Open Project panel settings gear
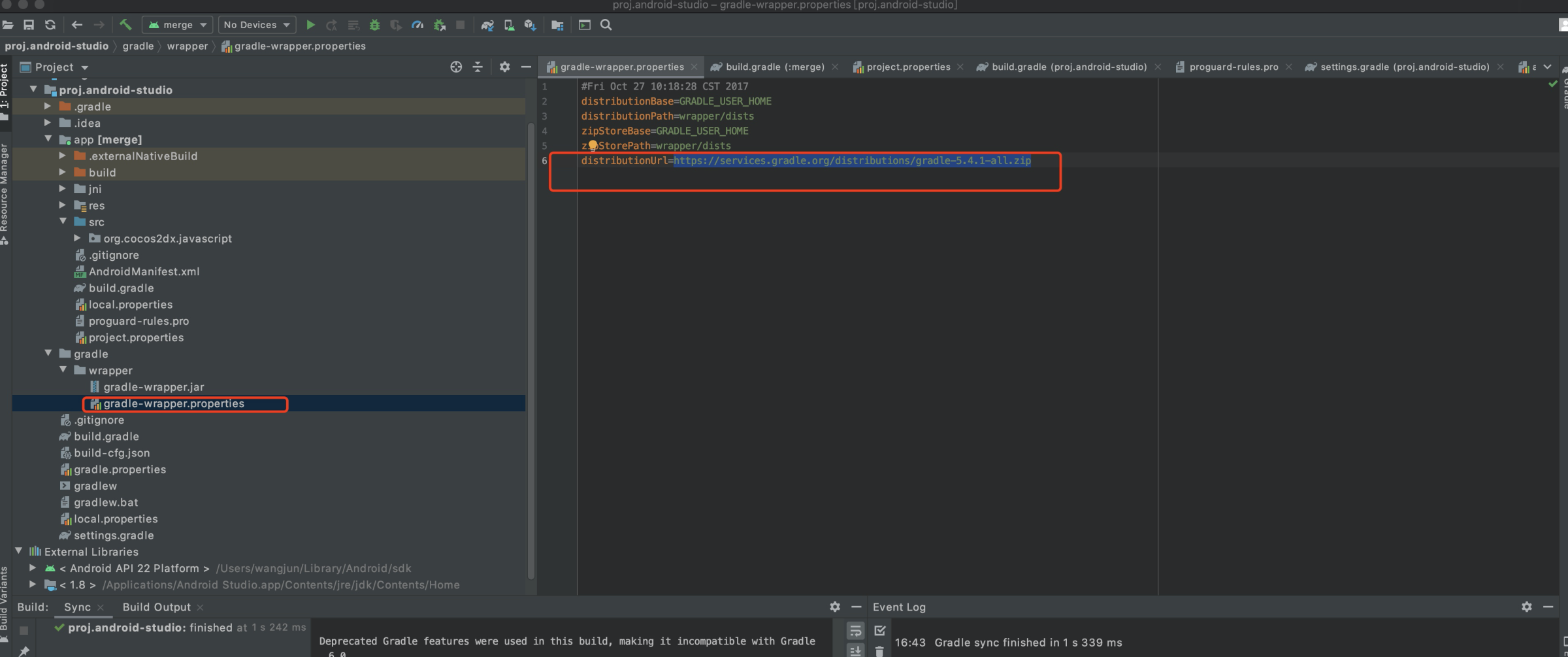This screenshot has width=1568, height=657. [x=504, y=67]
